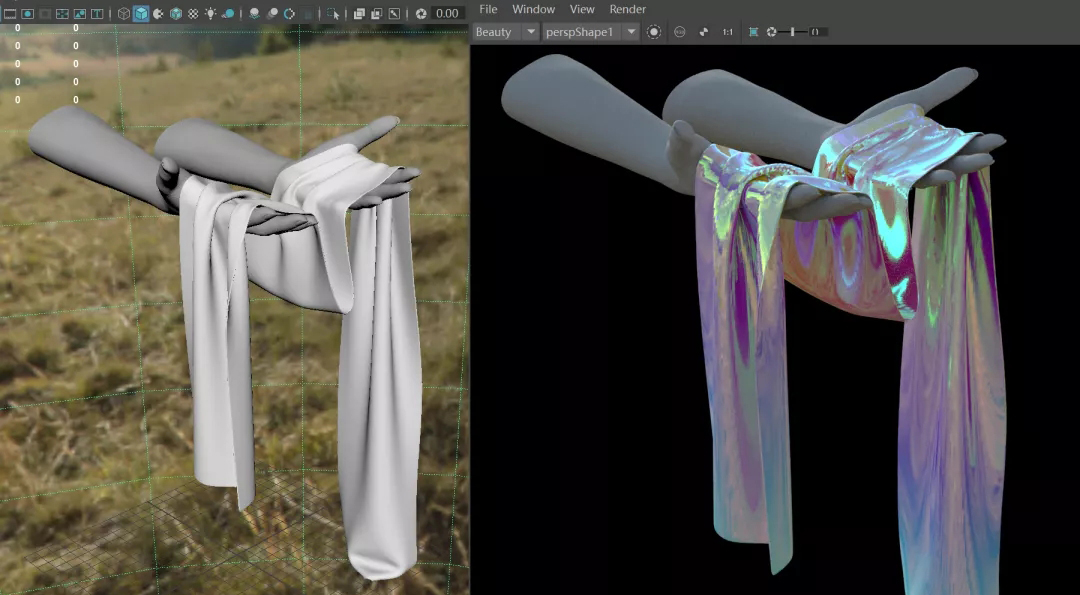
Task: Toggle screen space ambient occlusion icon
Action: (x=255, y=13)
